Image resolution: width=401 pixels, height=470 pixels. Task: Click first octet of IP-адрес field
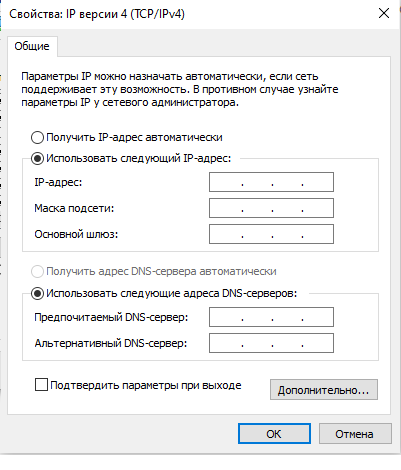click(226, 182)
